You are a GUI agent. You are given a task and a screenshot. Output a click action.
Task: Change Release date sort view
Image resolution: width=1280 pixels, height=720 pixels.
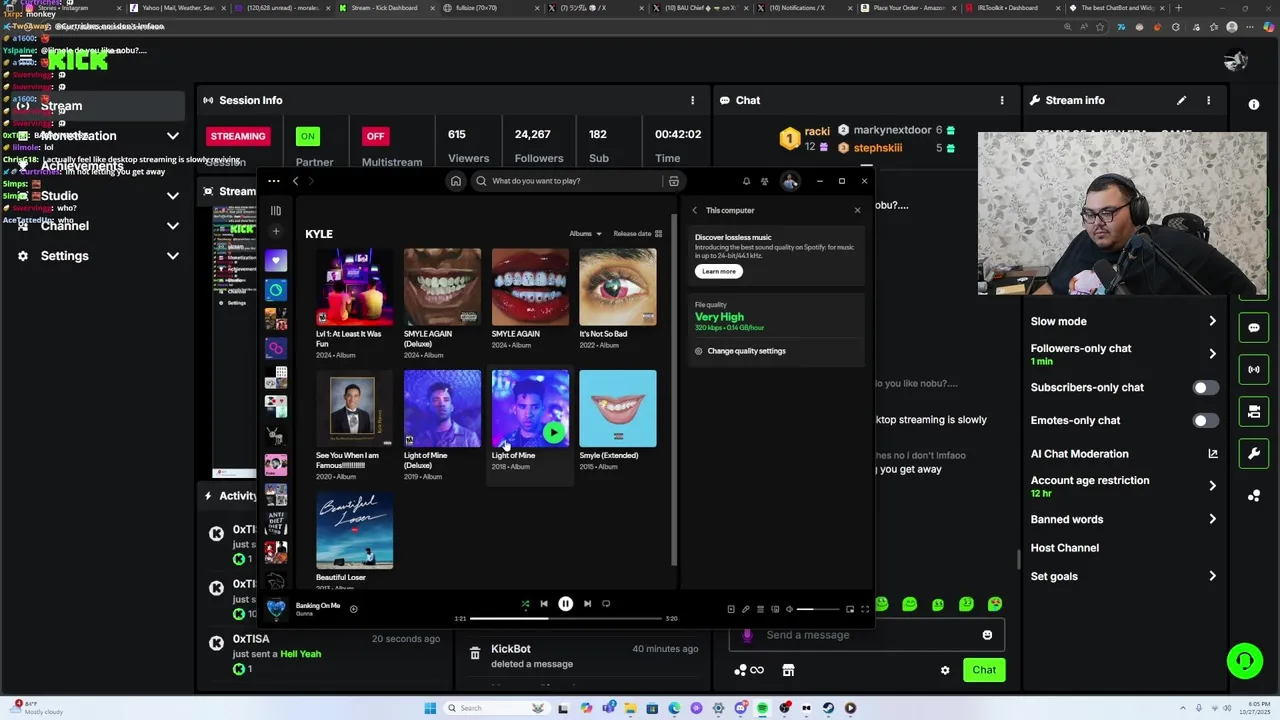pyautogui.click(x=637, y=234)
